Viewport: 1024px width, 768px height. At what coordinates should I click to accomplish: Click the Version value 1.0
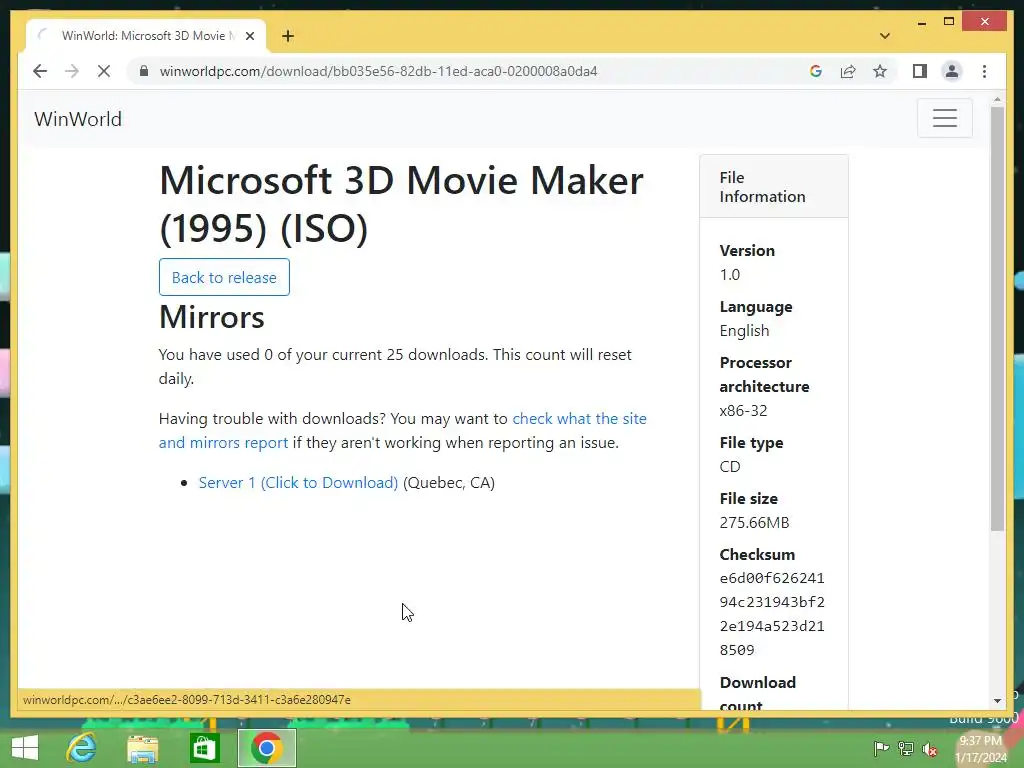[x=729, y=275]
